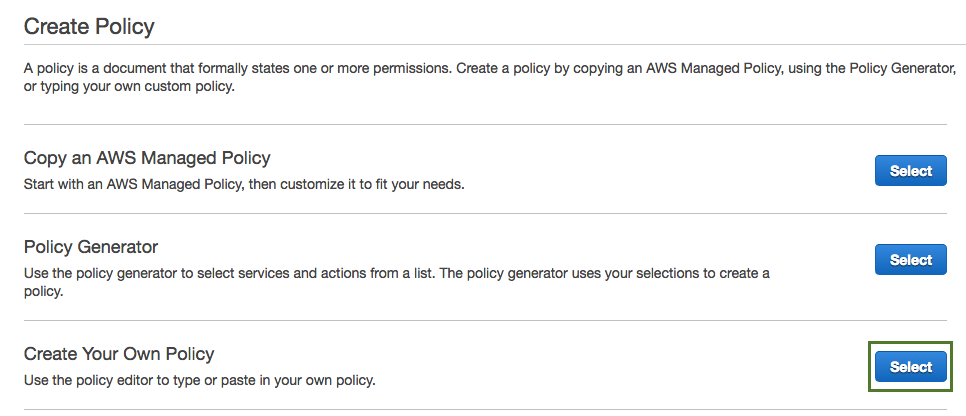Viewport: 966px width, 416px height.
Task: Choose Select beside Create Your Own Policy
Action: pyautogui.click(x=910, y=367)
